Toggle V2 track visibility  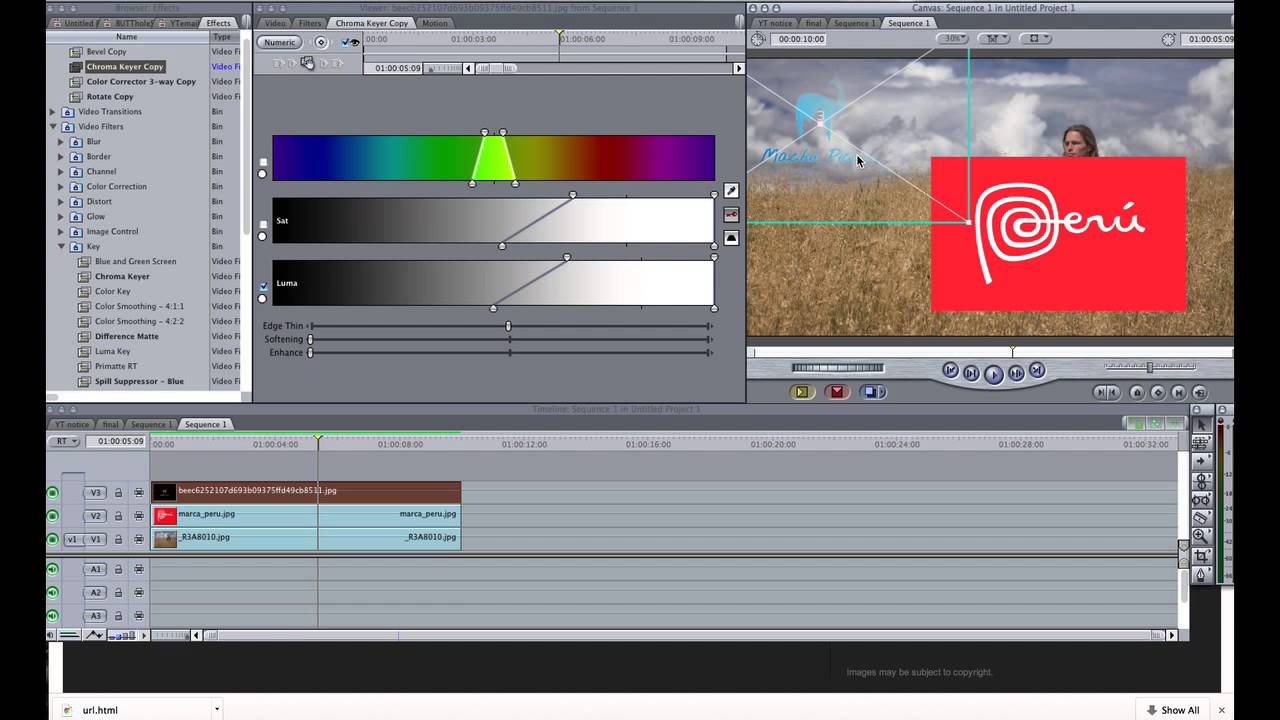pyautogui.click(x=53, y=516)
